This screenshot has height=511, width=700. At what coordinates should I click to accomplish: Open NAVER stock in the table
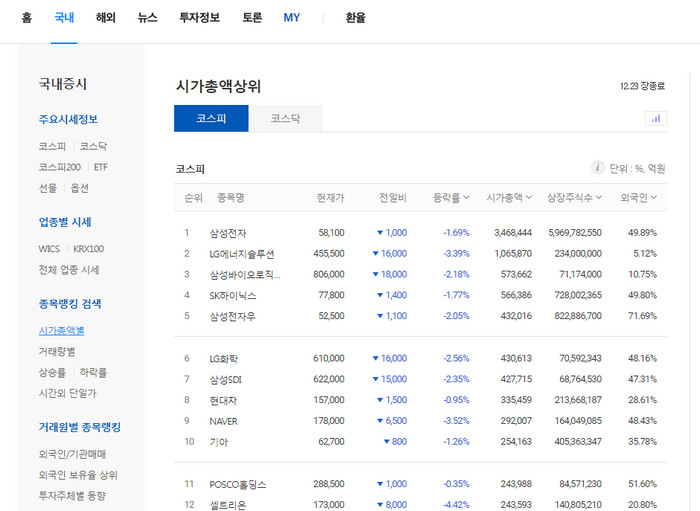223,421
